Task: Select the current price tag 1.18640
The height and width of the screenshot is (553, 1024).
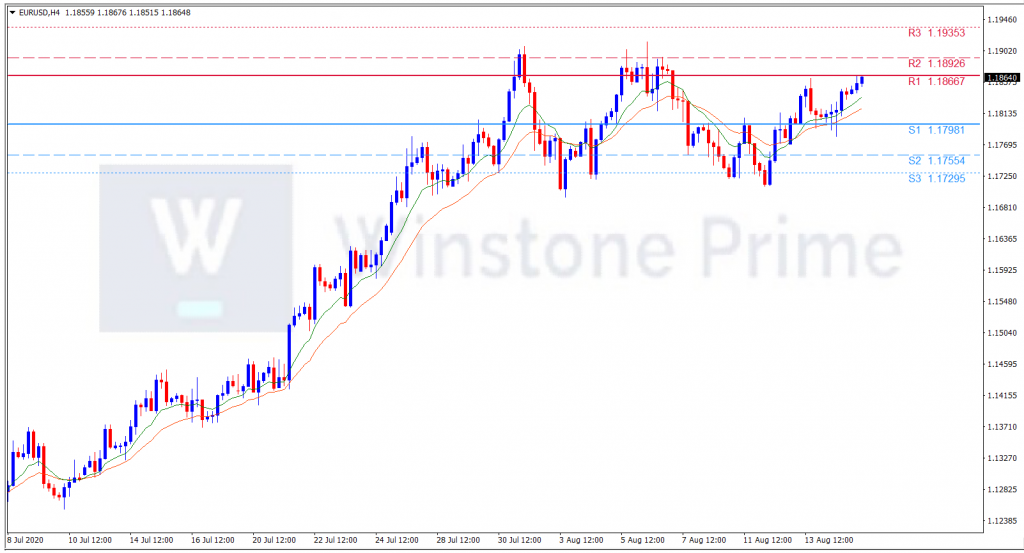Action: 1000,78
